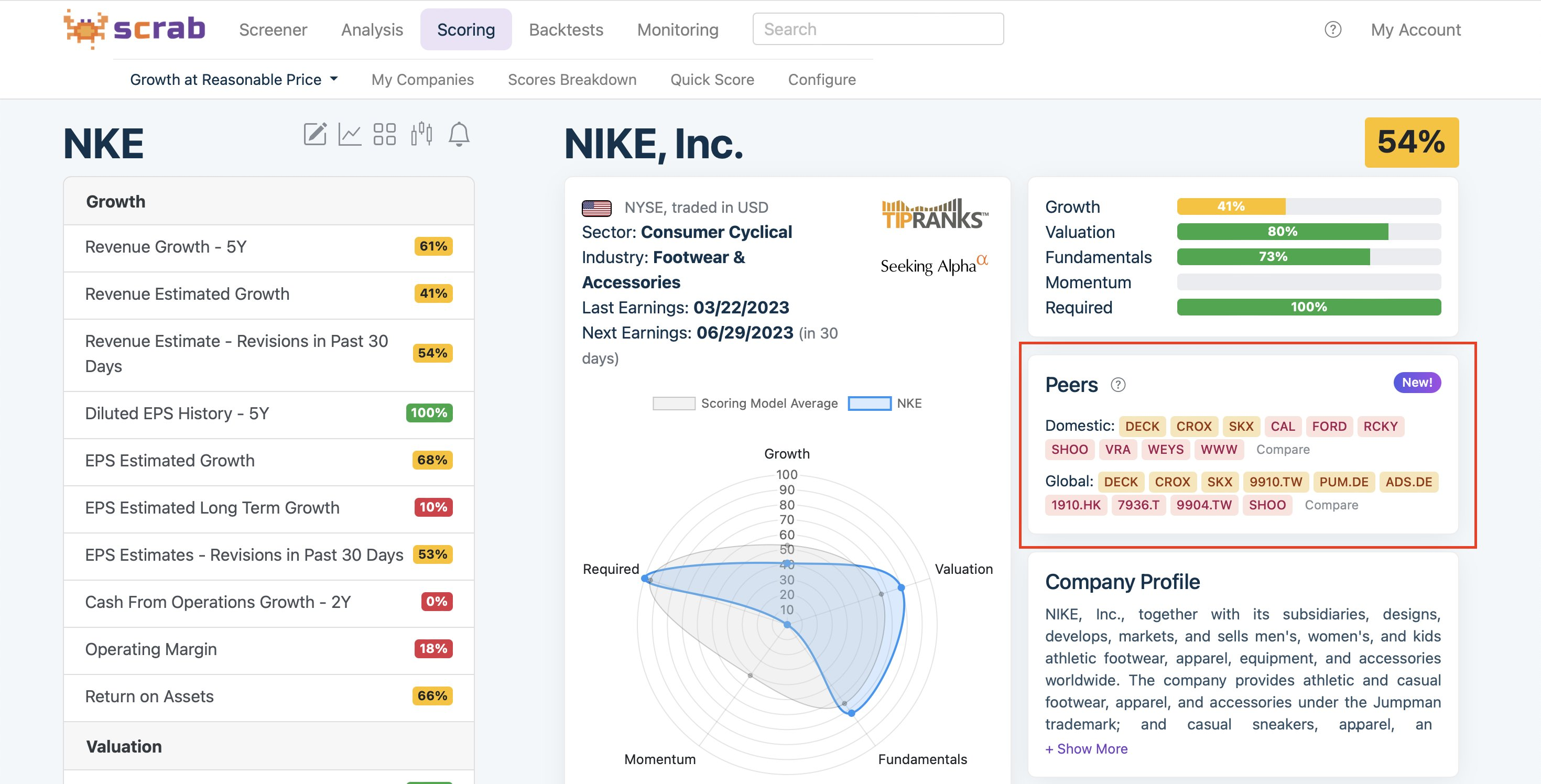Open the TipRanks logo link
Viewport: 1541px width, 784px height.
(x=935, y=214)
